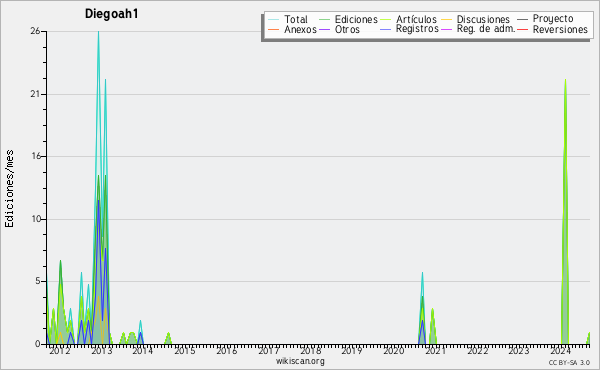
Task: Click the Otros purple line swatch
Action: click(x=324, y=30)
